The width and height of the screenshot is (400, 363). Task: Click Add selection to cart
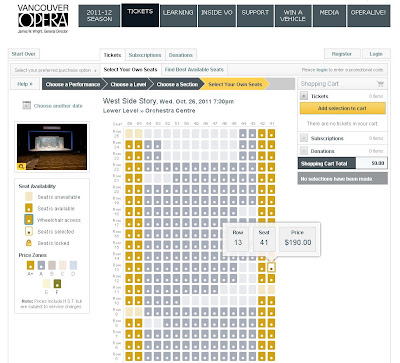coord(342,108)
